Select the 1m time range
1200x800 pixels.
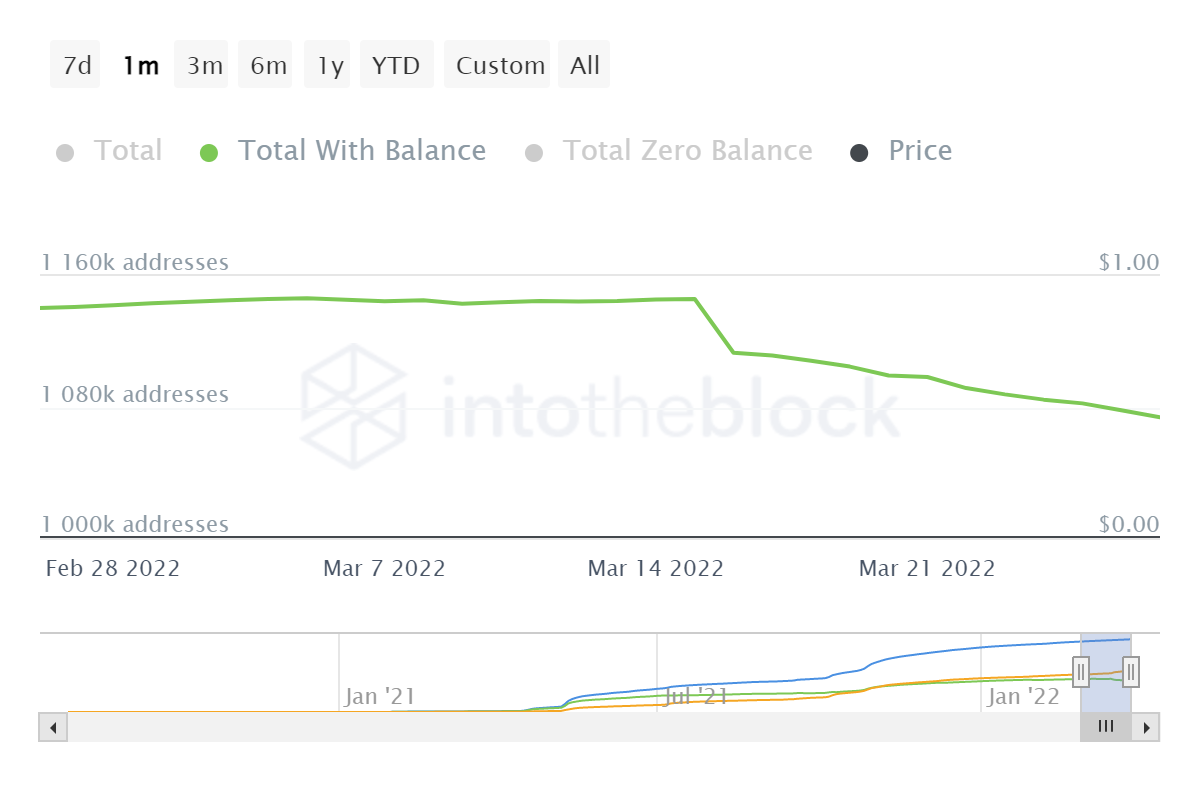coord(140,66)
